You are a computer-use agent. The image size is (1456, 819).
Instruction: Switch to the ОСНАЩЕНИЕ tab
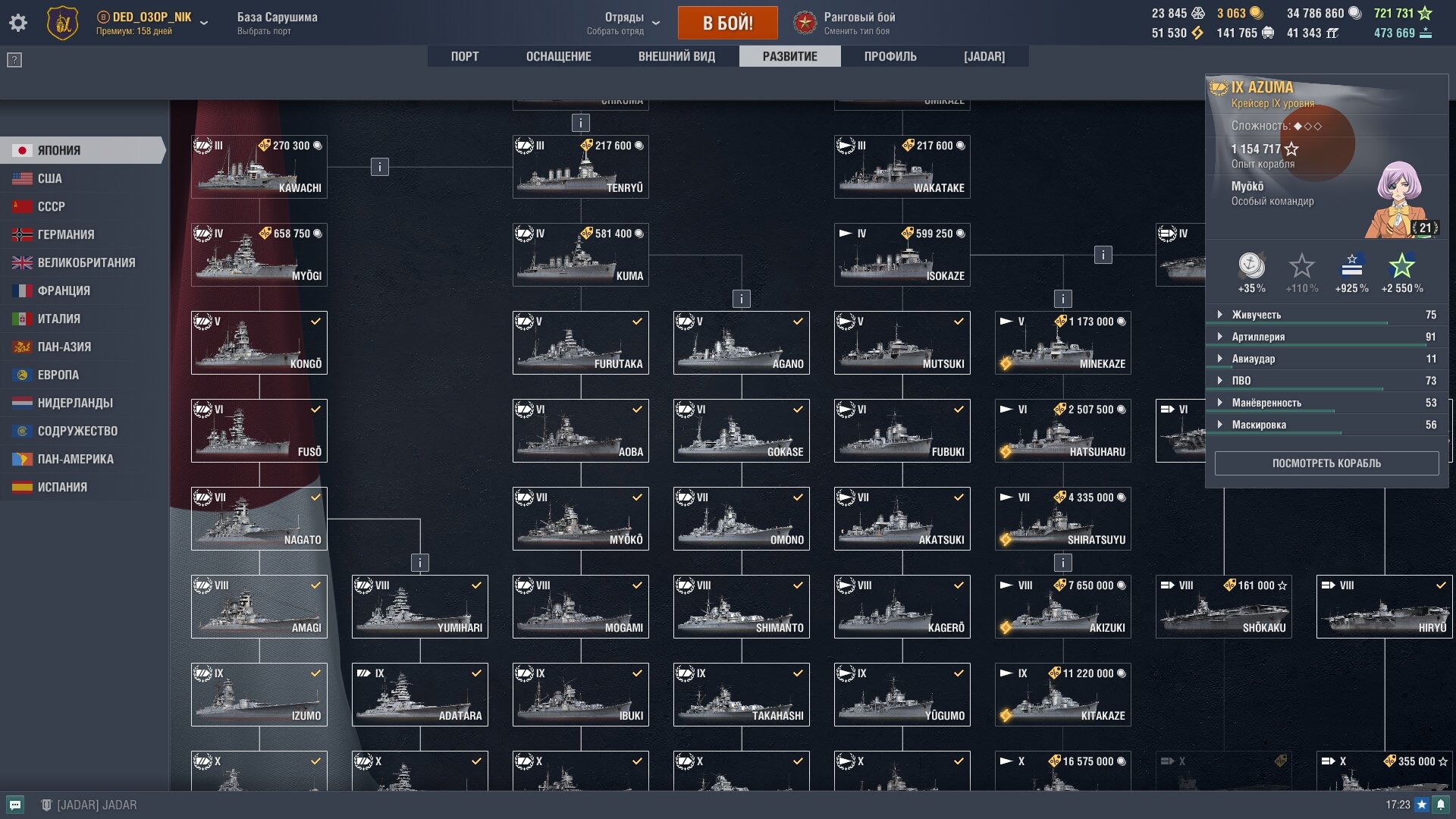558,56
